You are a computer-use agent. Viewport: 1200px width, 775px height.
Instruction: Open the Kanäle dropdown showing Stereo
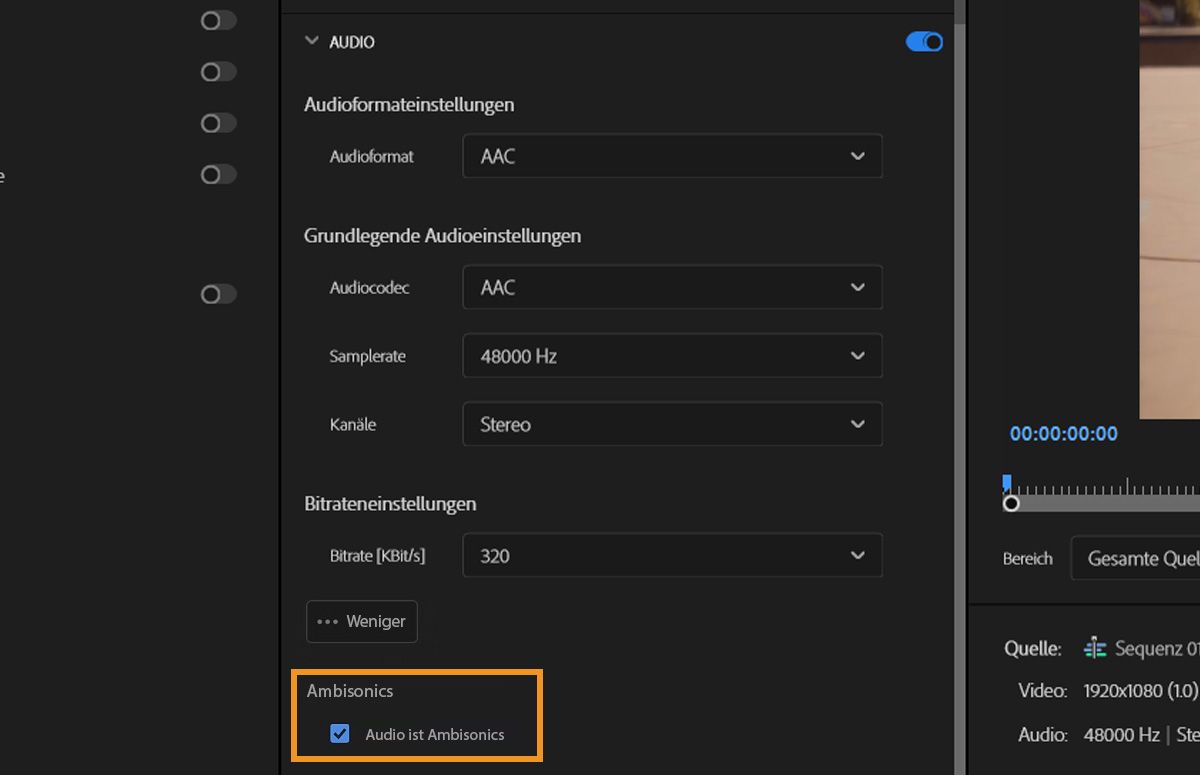[x=672, y=424]
